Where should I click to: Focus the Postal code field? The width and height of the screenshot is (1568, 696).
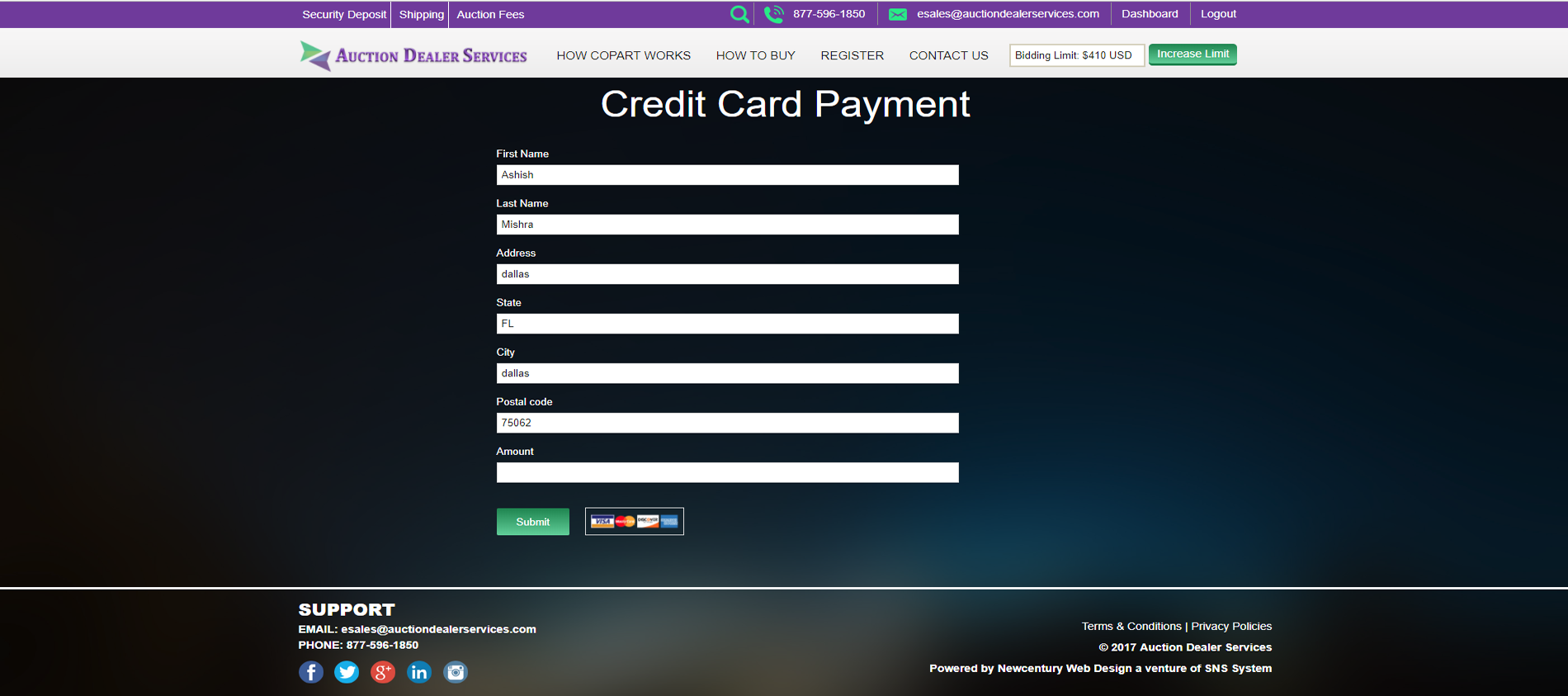[x=728, y=423]
